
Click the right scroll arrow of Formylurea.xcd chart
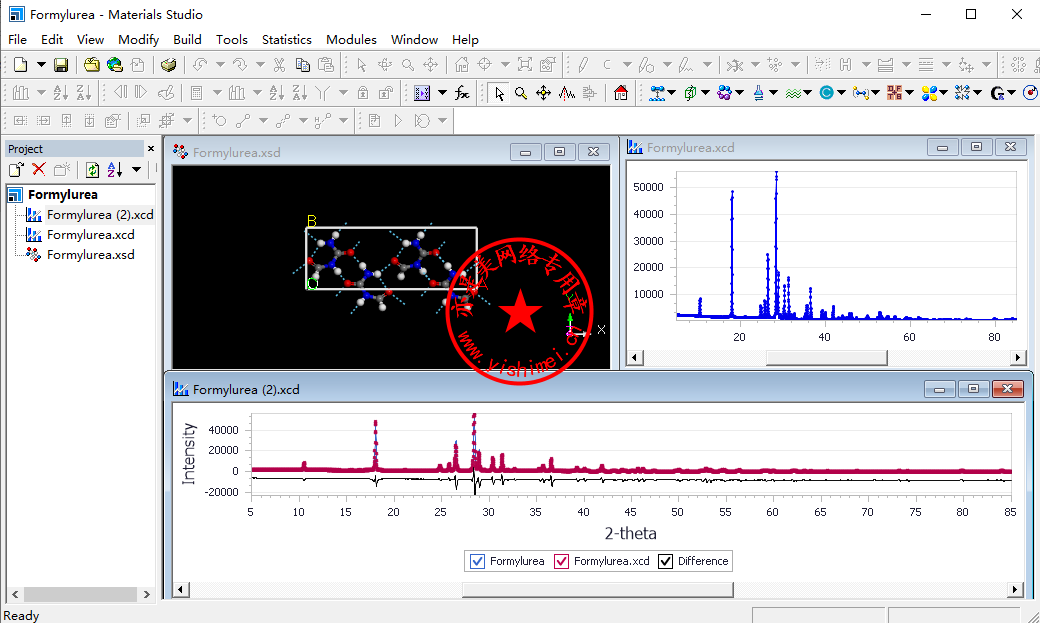coord(1017,358)
